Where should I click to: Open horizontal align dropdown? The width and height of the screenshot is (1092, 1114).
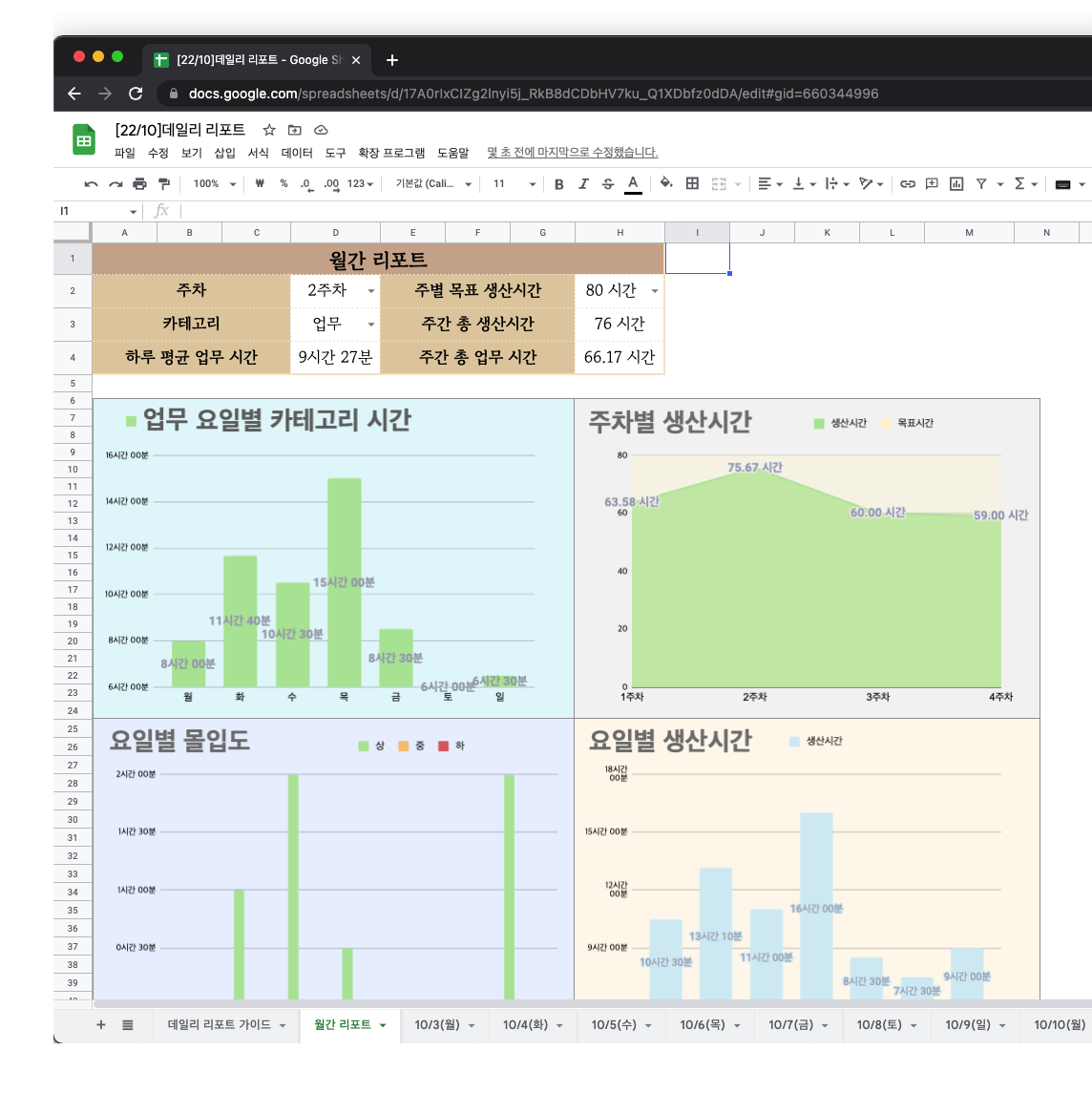click(x=769, y=184)
